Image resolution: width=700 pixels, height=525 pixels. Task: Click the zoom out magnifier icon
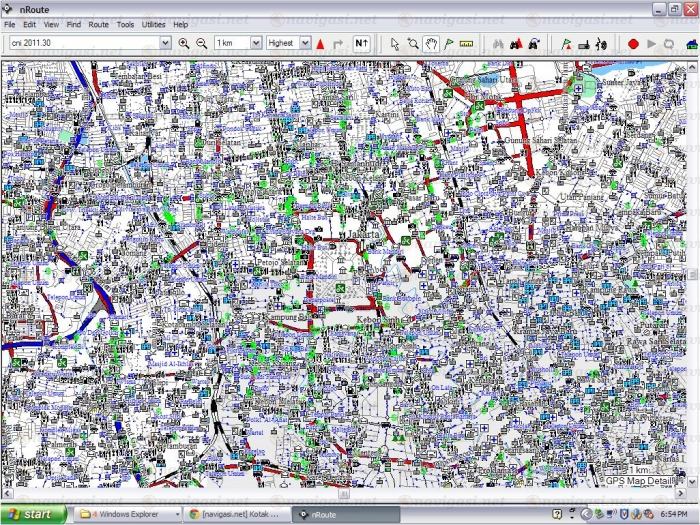[202, 44]
